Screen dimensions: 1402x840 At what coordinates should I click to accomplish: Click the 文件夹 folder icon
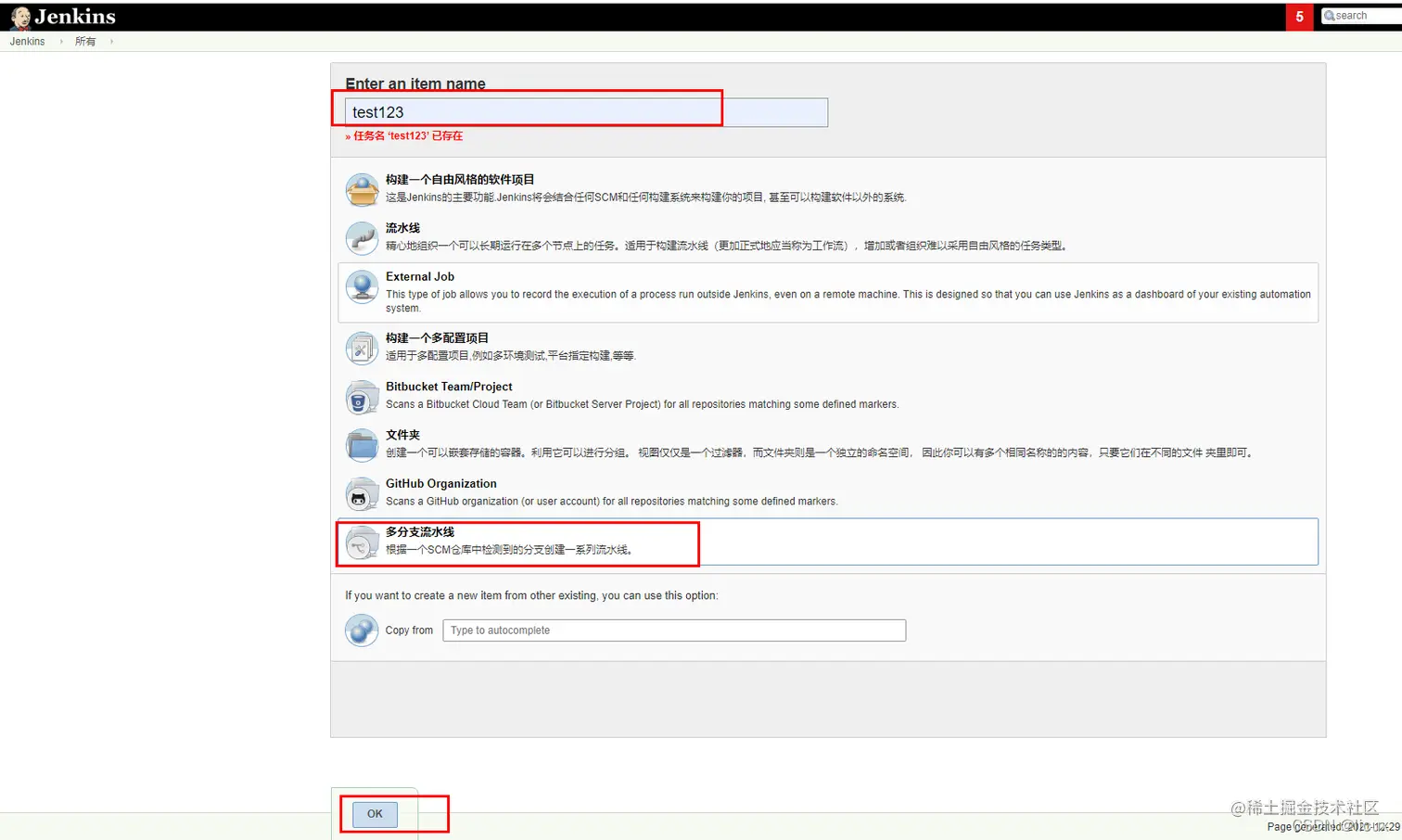pyautogui.click(x=362, y=445)
